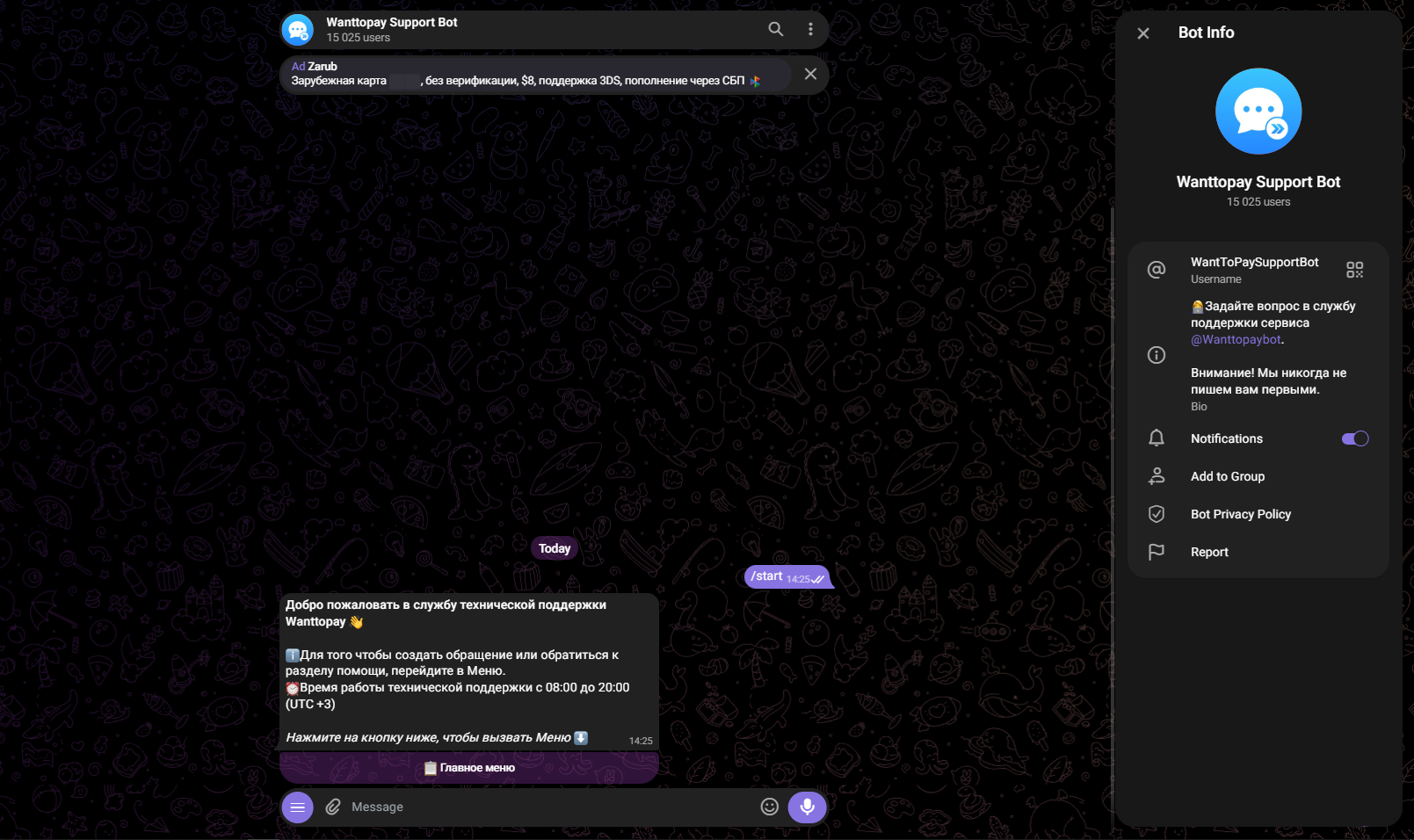Click the Report flag icon
Screen dimensions: 1414x840
coord(1157,552)
